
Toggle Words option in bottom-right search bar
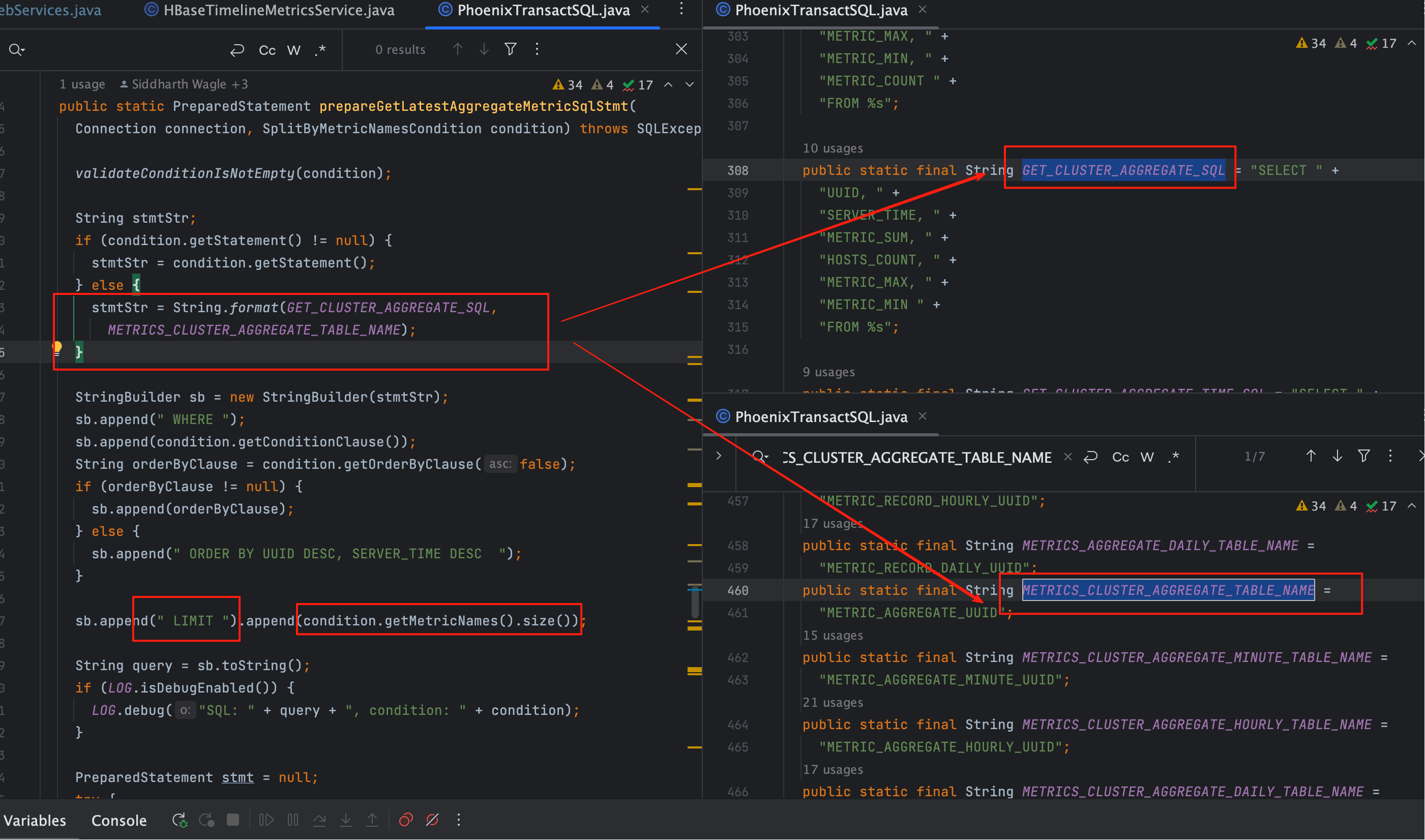[1147, 457]
